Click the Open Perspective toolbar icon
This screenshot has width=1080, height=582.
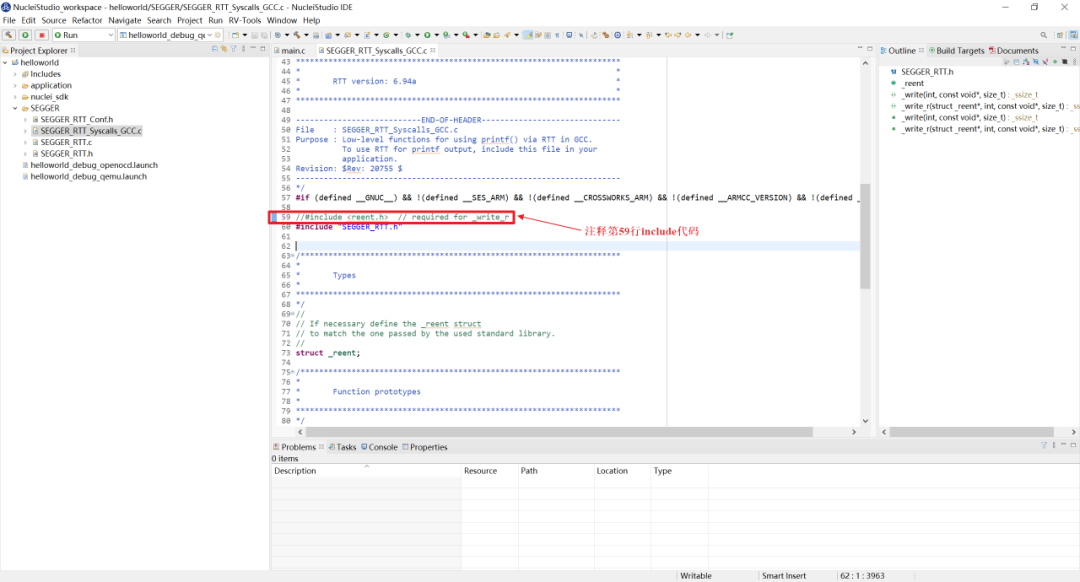coord(1060,35)
